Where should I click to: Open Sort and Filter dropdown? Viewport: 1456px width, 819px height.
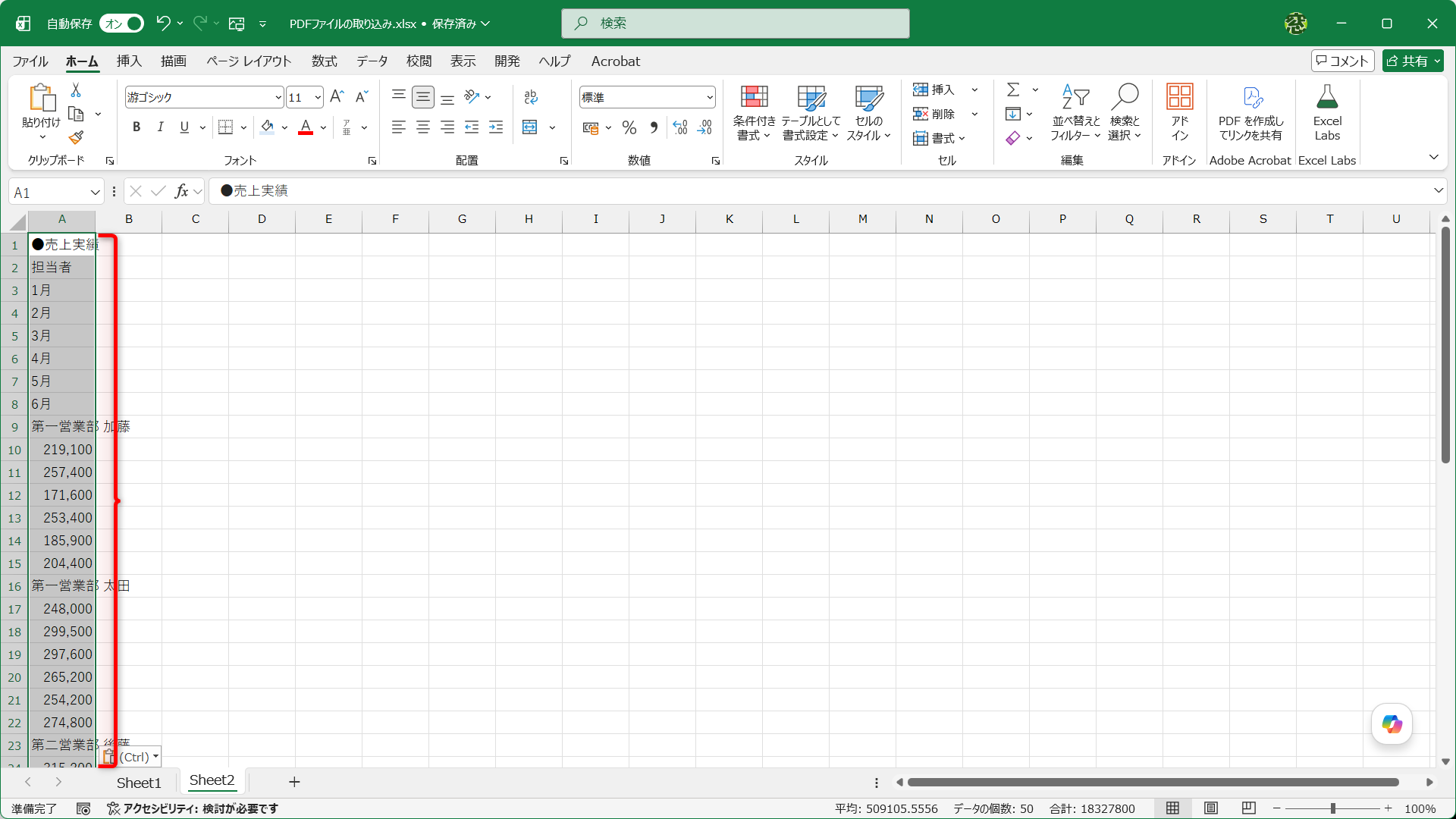[x=1075, y=112]
